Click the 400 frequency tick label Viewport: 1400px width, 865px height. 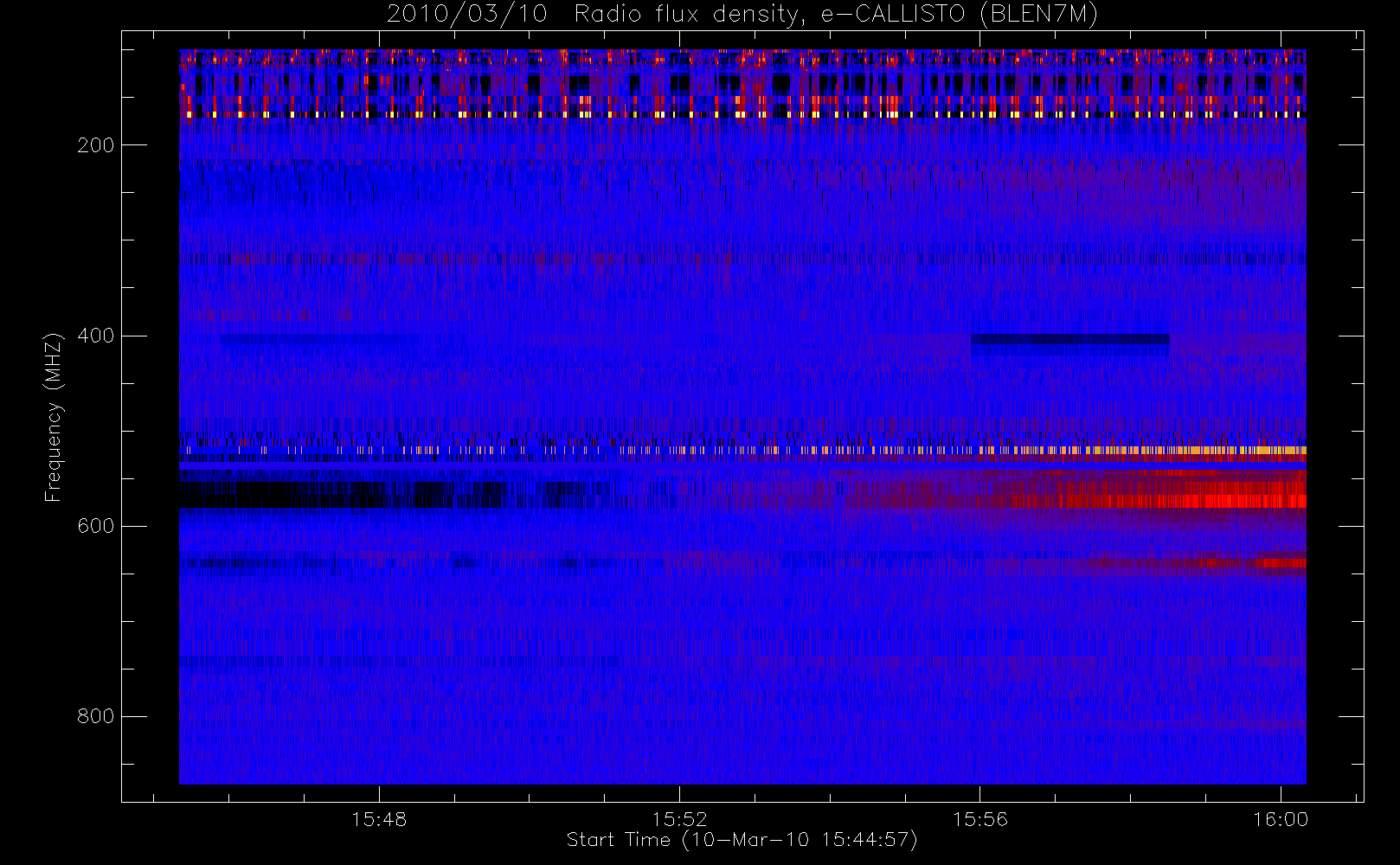click(95, 336)
